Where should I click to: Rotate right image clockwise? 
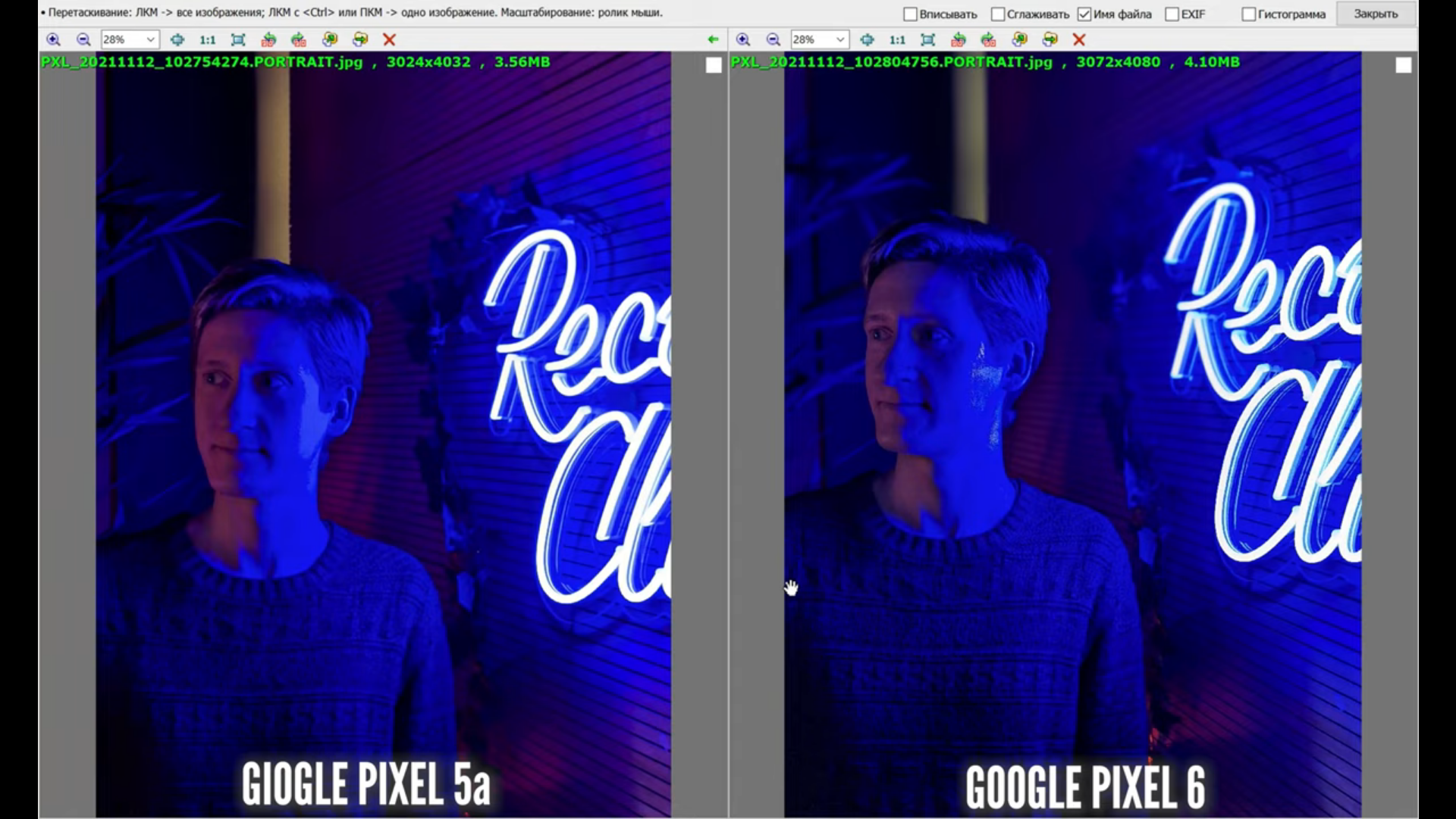coord(989,39)
